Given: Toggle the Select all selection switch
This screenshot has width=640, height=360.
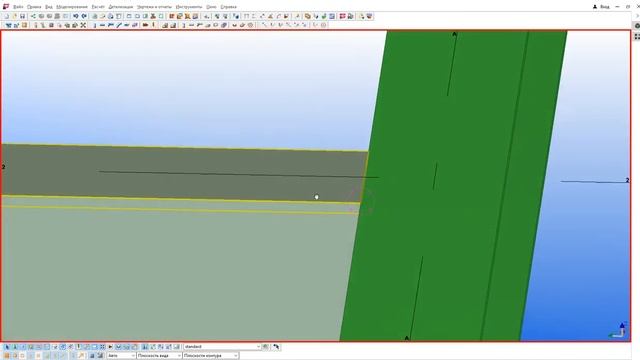Looking at the screenshot, I should point(7,347).
